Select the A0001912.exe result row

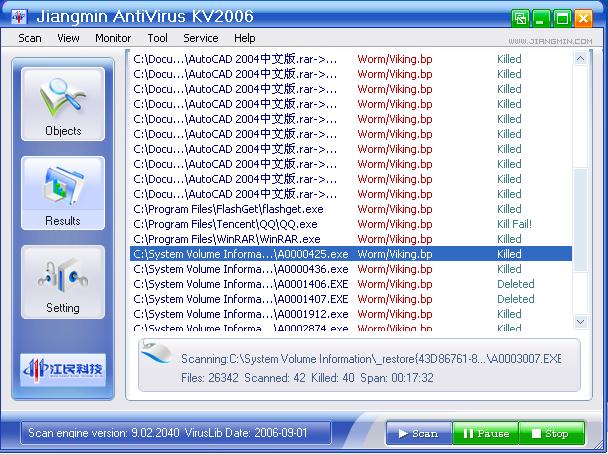click(x=351, y=314)
